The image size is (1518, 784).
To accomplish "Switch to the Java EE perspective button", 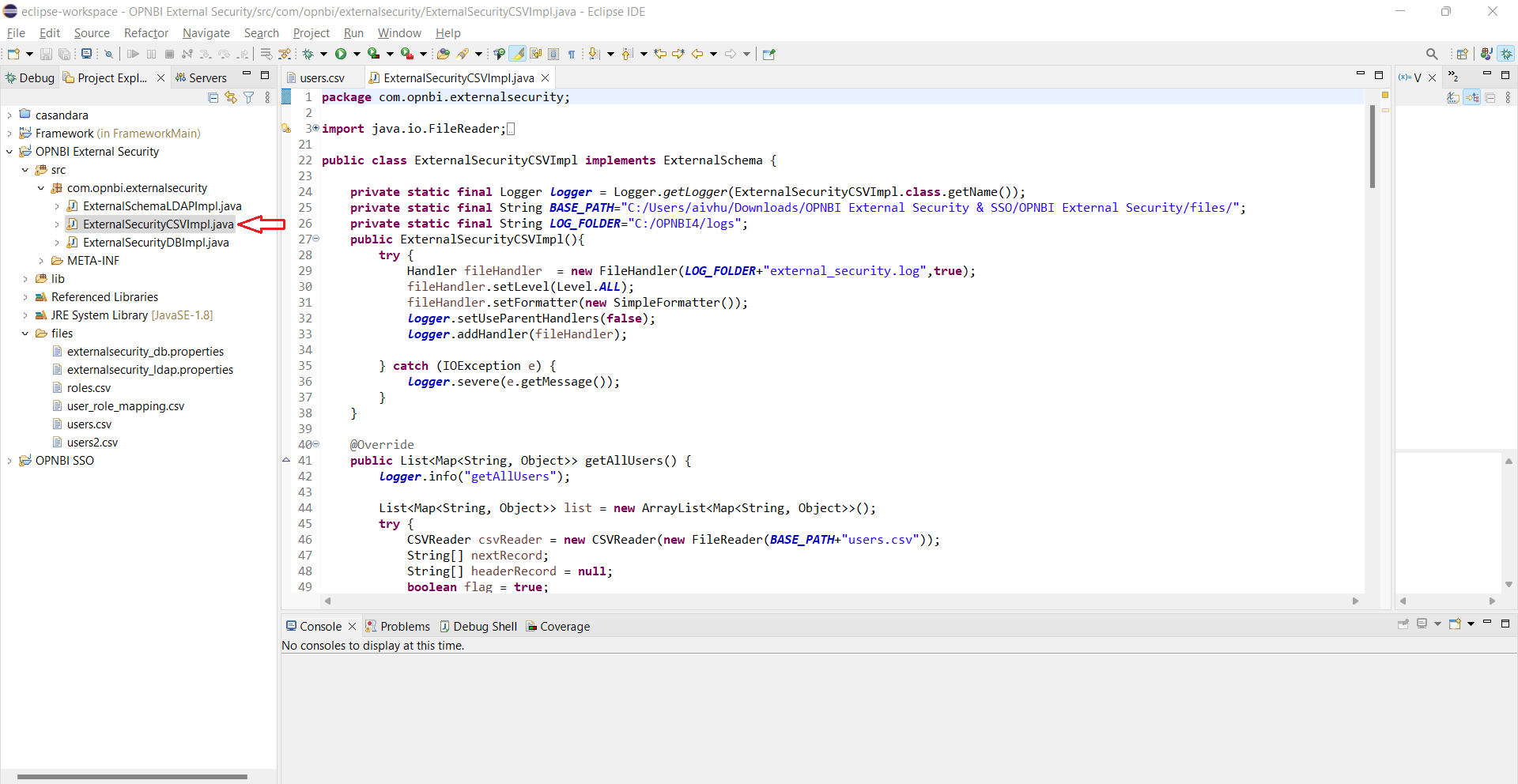I will click(x=1486, y=54).
